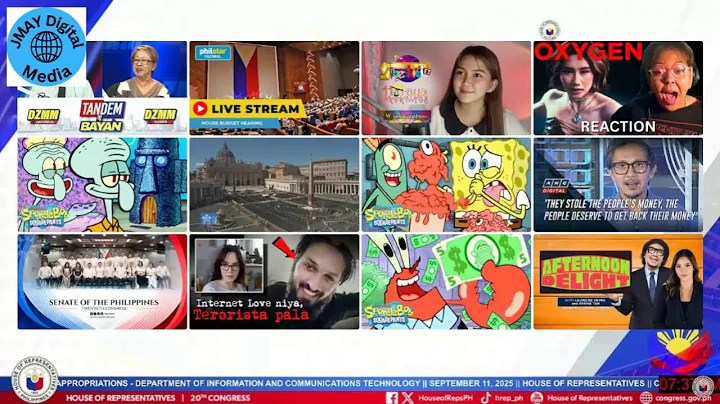Open the OXYGEN Reaction video thumbnail
Viewport: 720px width, 404px height.
pyautogui.click(x=618, y=88)
